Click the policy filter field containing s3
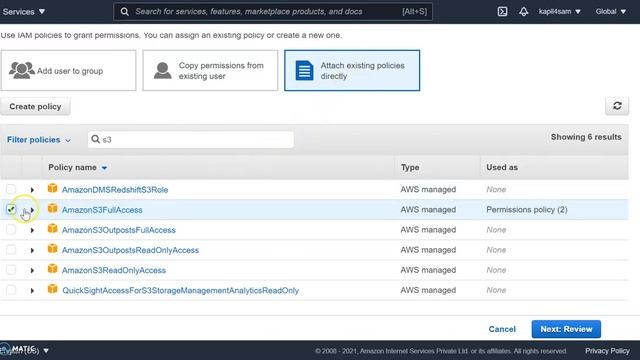Screen dimensions: 640x360 pyautogui.click(x=191, y=140)
